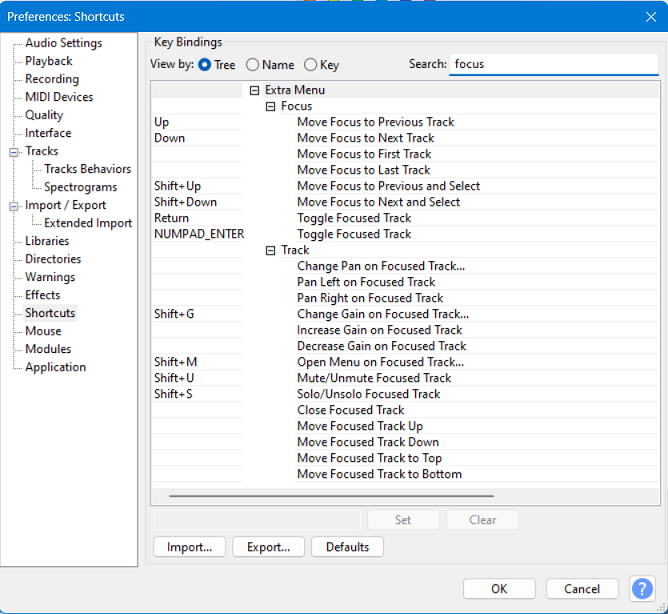
Task: Select the Name view radio button
Action: click(253, 65)
